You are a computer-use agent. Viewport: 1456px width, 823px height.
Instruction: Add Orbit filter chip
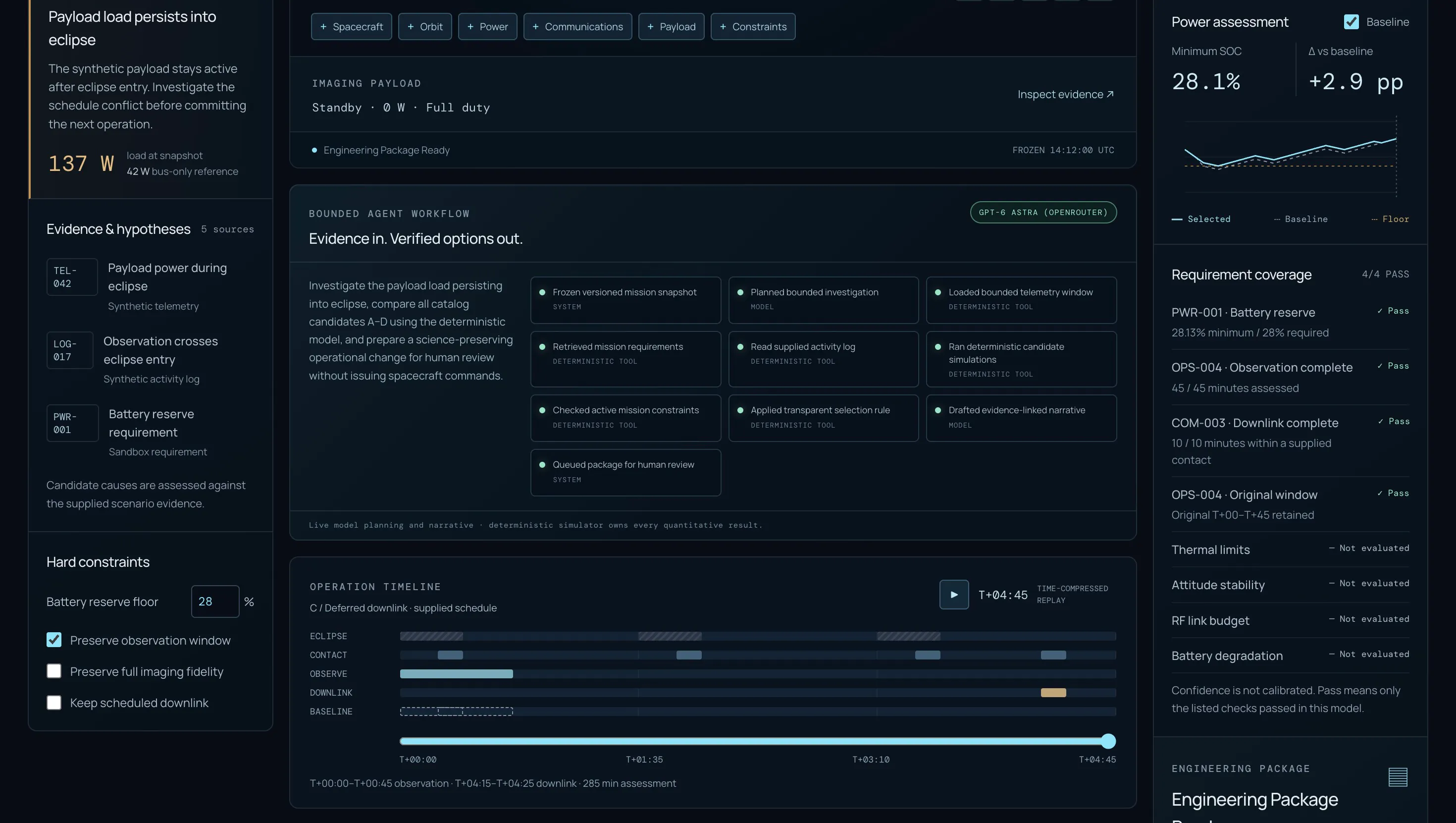pos(425,27)
